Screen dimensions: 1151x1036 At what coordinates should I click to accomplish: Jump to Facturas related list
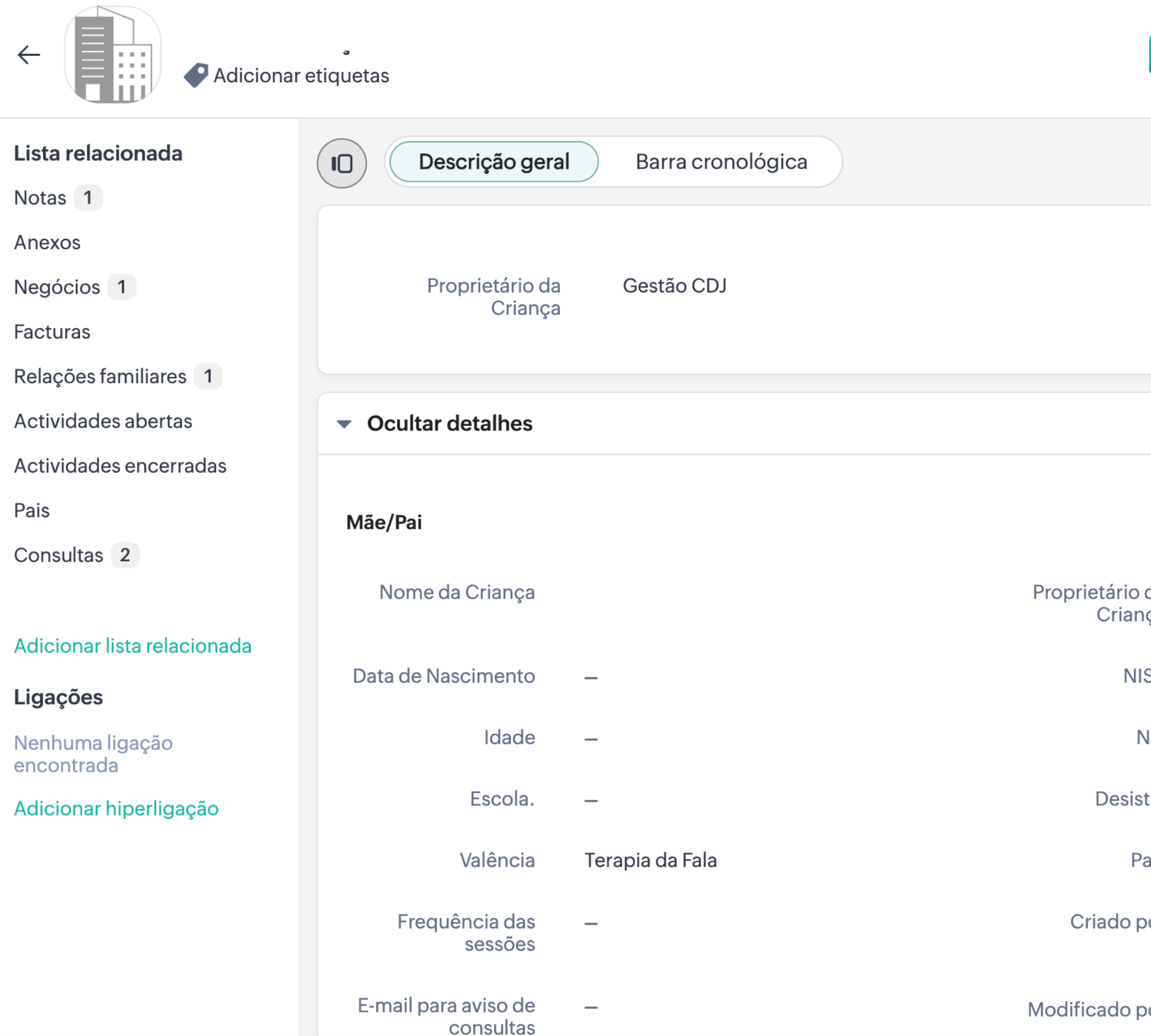click(52, 332)
